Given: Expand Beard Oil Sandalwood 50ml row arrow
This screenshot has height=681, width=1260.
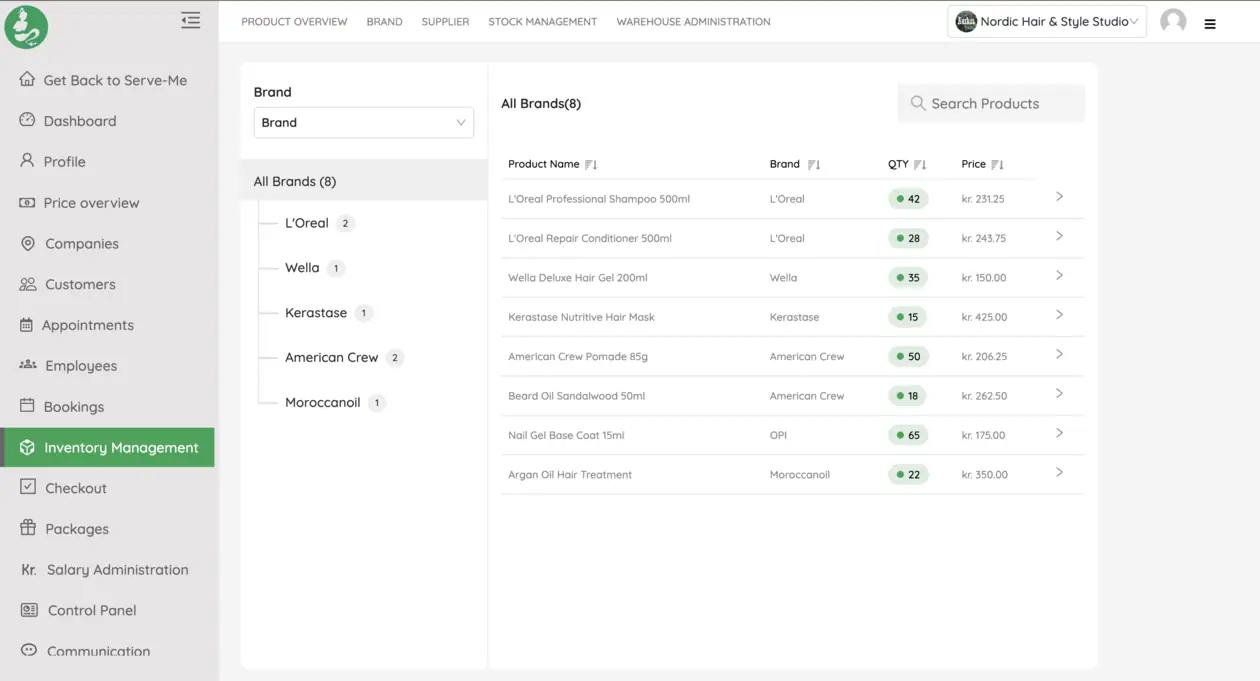Looking at the screenshot, I should click(x=1059, y=394).
